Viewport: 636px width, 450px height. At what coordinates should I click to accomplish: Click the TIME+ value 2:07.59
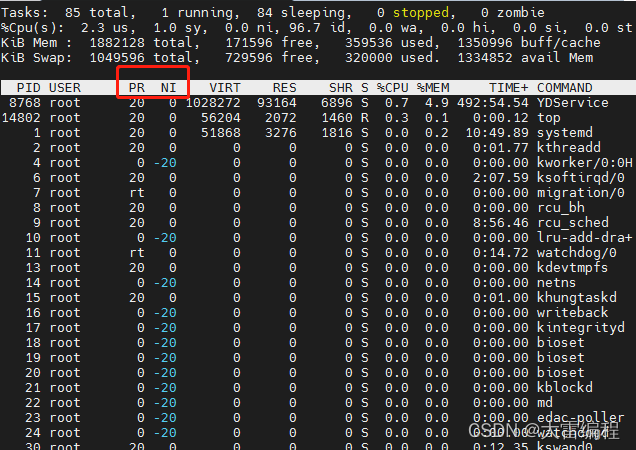(501, 178)
